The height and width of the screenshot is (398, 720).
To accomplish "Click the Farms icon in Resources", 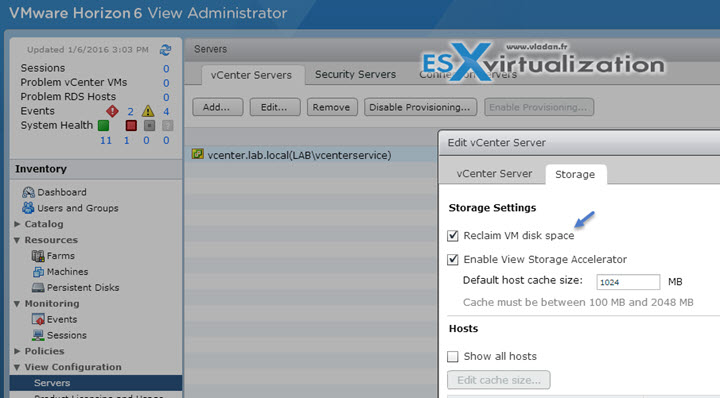I will click(x=38, y=256).
